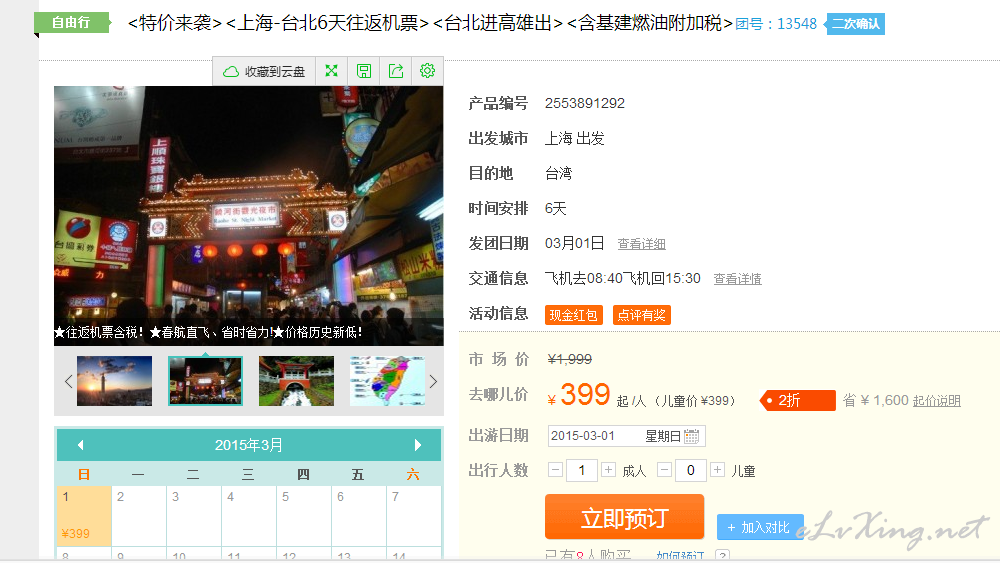Click the 现金红包 promotion tag
Image resolution: width=1000 pixels, height=563 pixels.
pyautogui.click(x=573, y=315)
